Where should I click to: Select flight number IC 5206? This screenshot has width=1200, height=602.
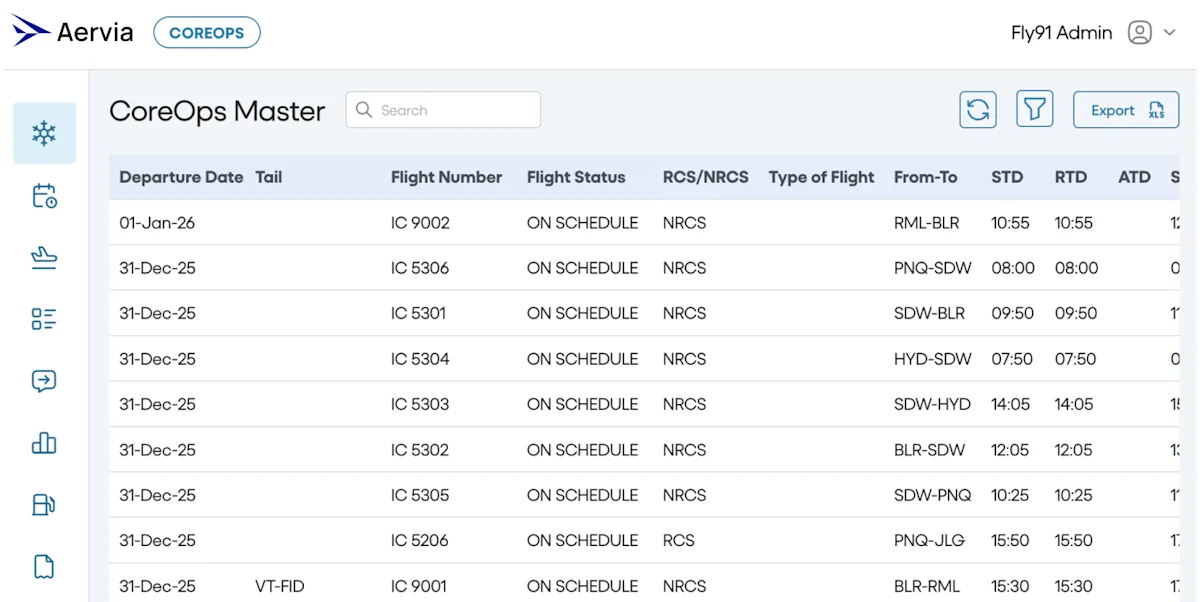420,540
